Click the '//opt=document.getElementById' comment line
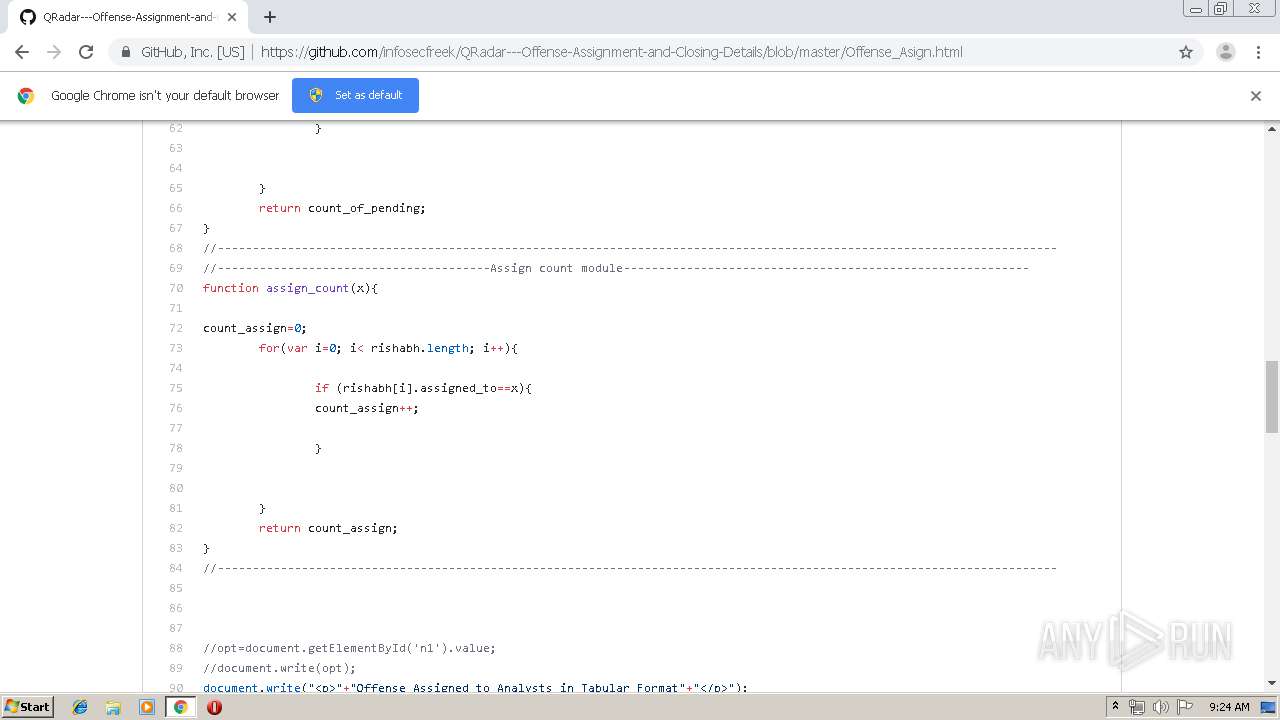 (349, 648)
